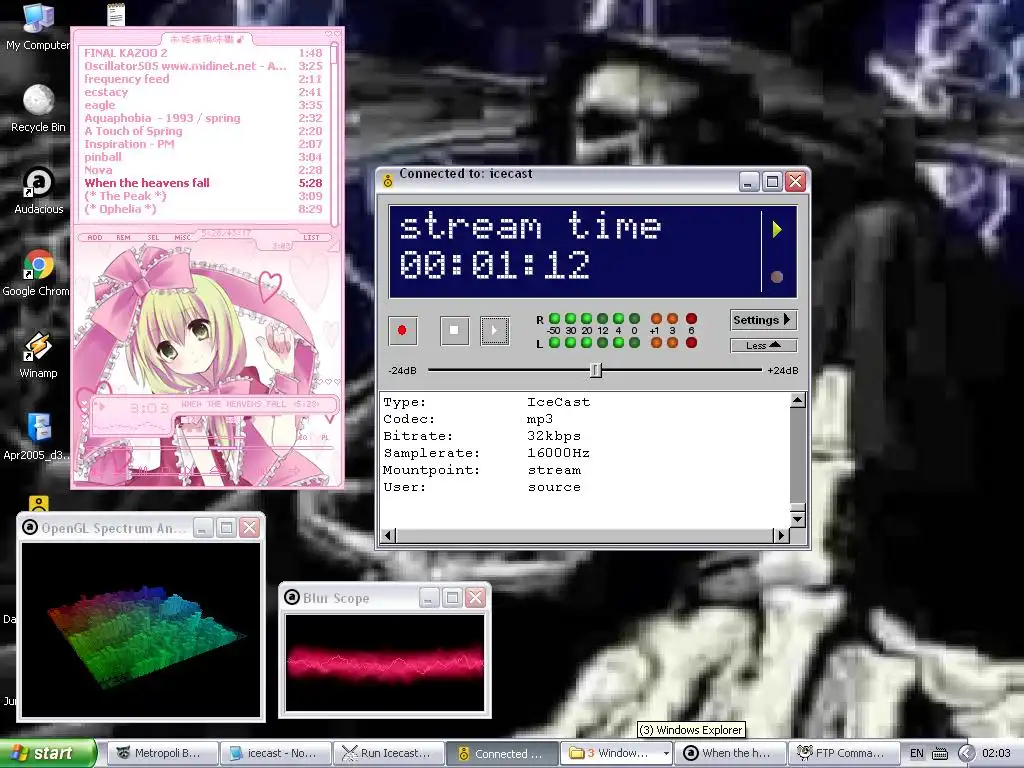Select 'FINAL KAZOO 2' in playlist
Viewport: 1024px width, 768px height.
click(203, 53)
